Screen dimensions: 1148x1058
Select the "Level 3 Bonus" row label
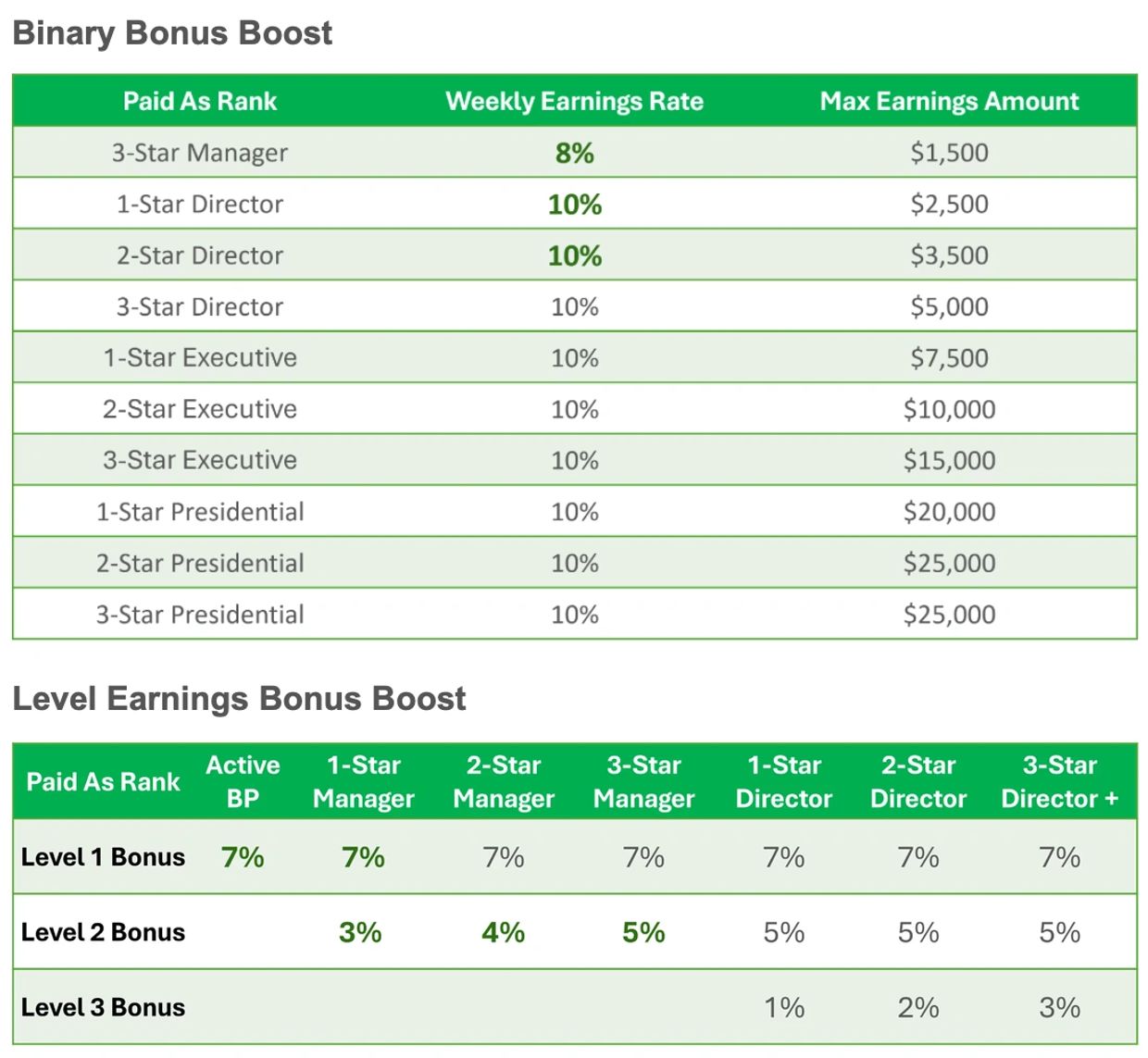click(x=103, y=1007)
